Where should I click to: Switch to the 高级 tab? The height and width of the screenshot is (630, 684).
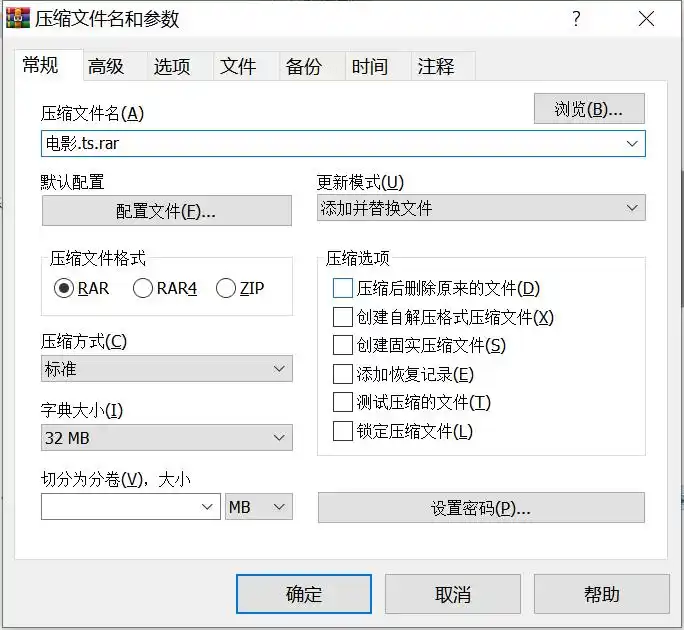106,67
